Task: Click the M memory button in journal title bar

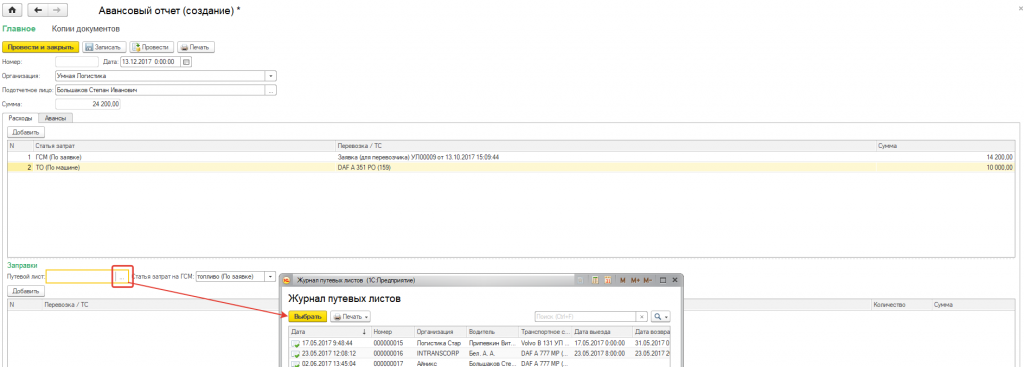Action: pyautogui.click(x=622, y=280)
